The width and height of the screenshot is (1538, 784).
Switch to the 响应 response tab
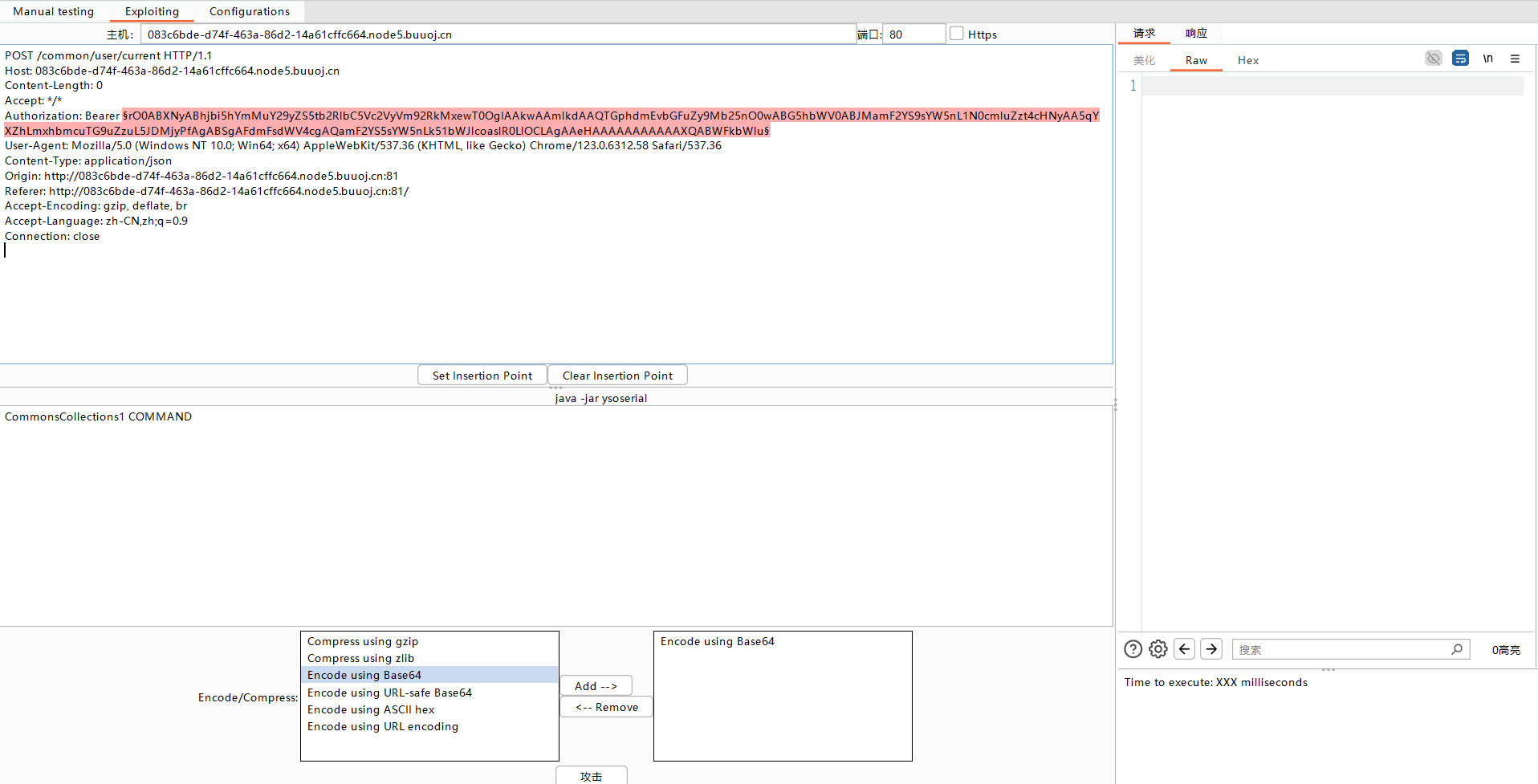(x=1196, y=34)
